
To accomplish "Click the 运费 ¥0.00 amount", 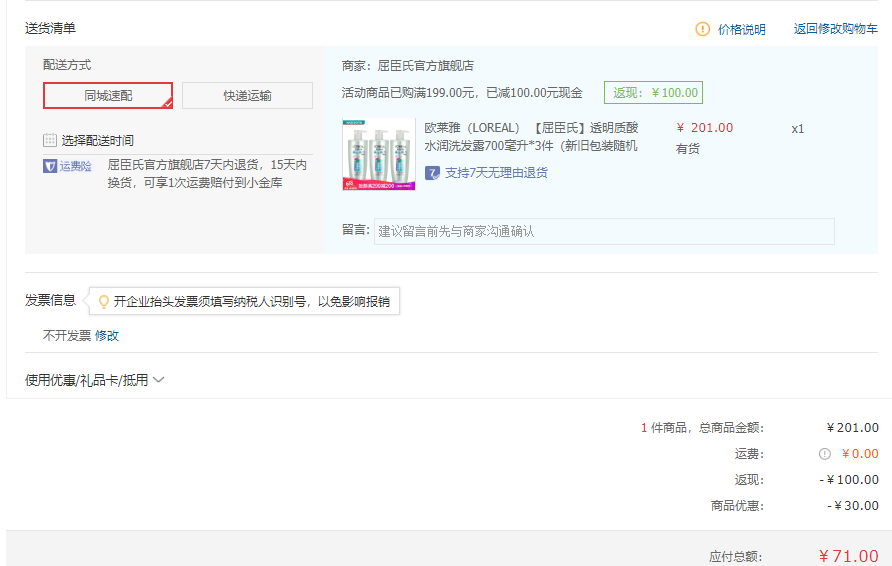I will [x=860, y=454].
